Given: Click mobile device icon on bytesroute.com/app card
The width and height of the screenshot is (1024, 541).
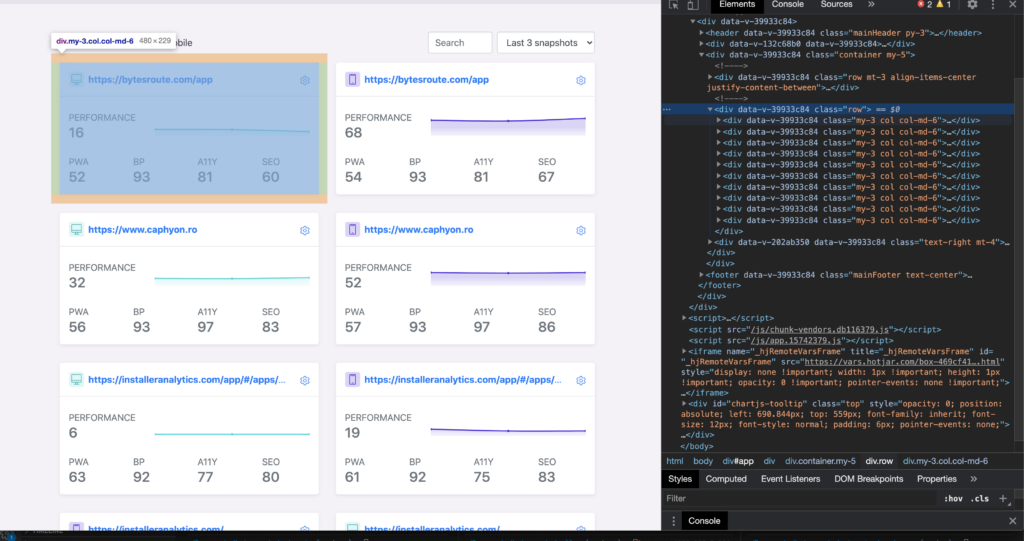Looking at the screenshot, I should [x=352, y=80].
